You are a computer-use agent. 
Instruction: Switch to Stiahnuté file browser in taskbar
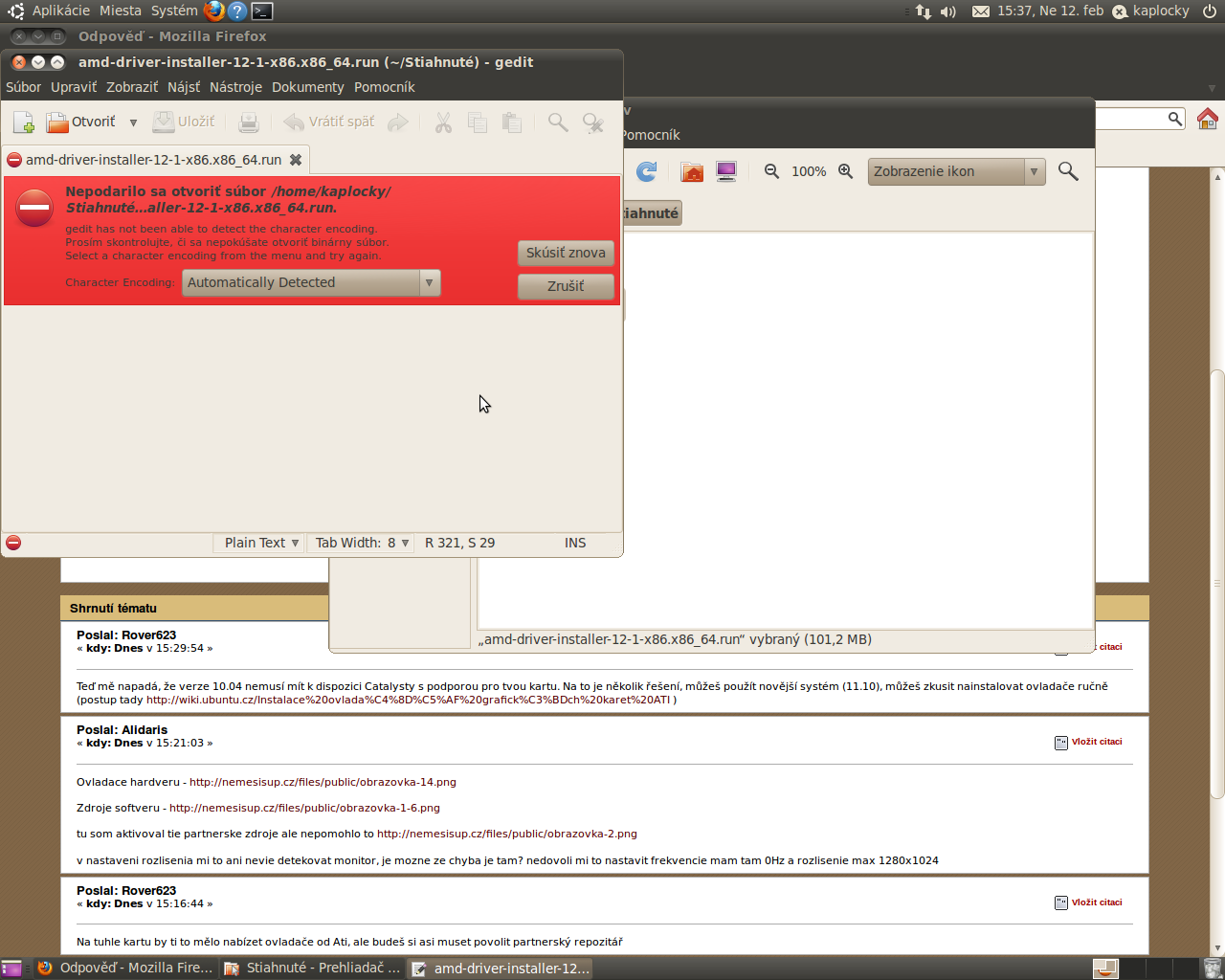pyautogui.click(x=312, y=968)
